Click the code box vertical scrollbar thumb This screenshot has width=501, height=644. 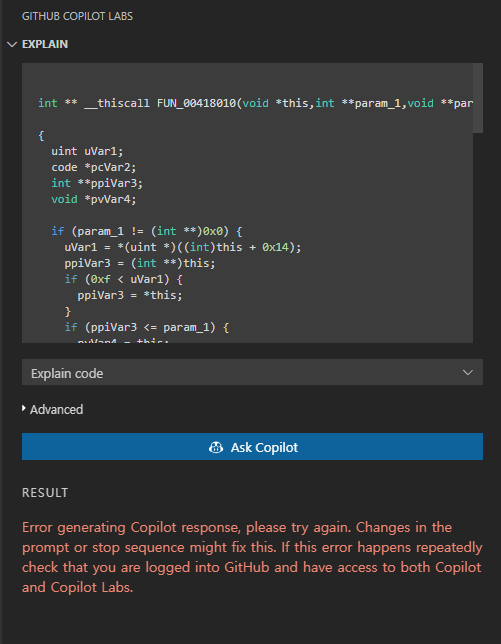click(x=478, y=98)
